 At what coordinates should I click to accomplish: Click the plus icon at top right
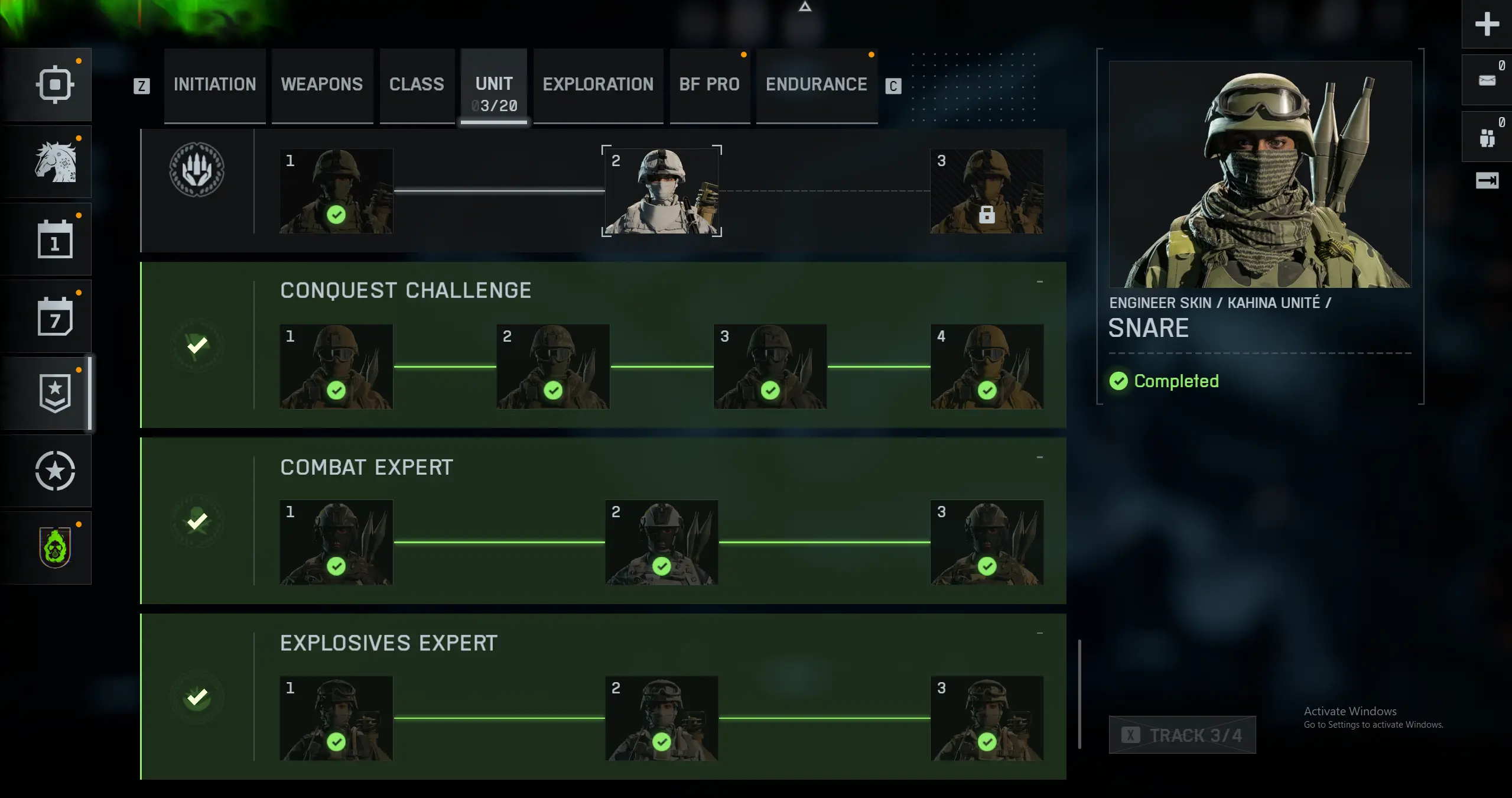1487,24
